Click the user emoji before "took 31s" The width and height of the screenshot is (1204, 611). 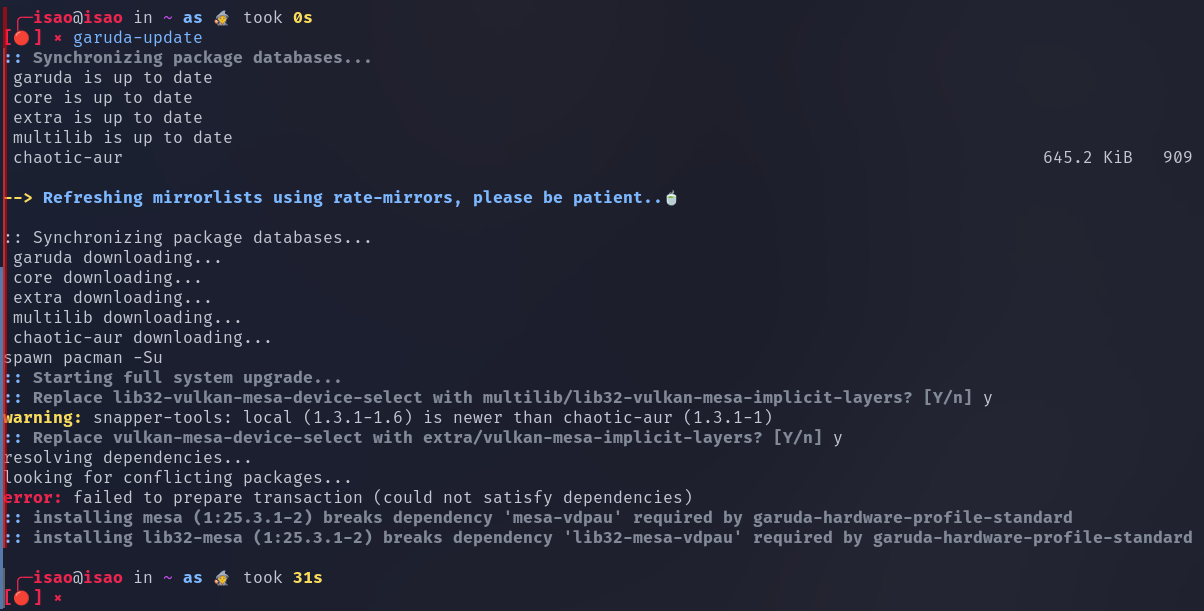tap(222, 578)
